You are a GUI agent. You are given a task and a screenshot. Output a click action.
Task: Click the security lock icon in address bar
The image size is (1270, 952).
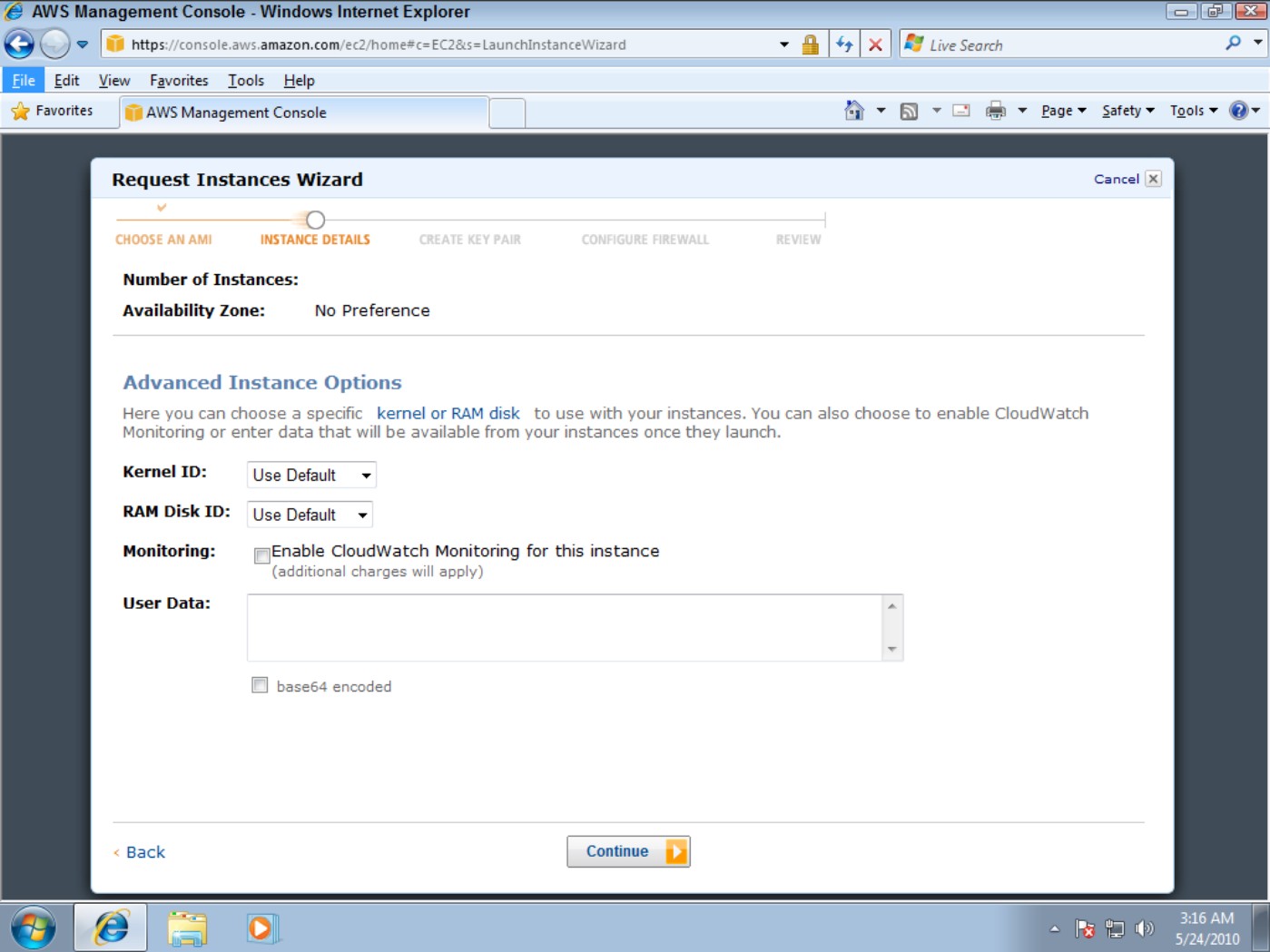tap(811, 44)
